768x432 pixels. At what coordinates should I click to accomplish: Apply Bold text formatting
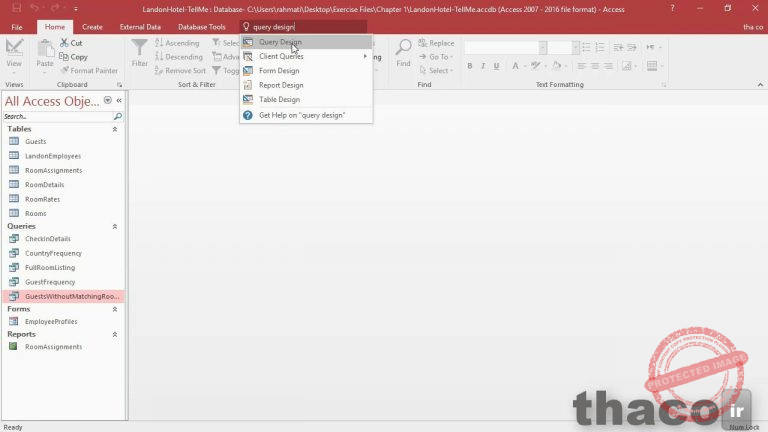tap(470, 66)
